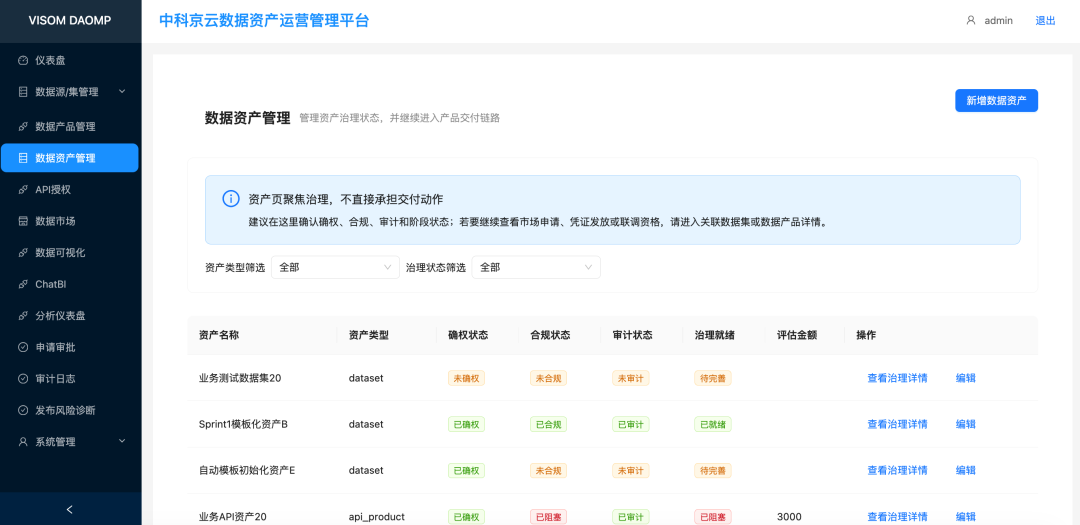The width and height of the screenshot is (1080, 525).
Task: Open 数据可视化 menu item
Action: click(x=70, y=253)
